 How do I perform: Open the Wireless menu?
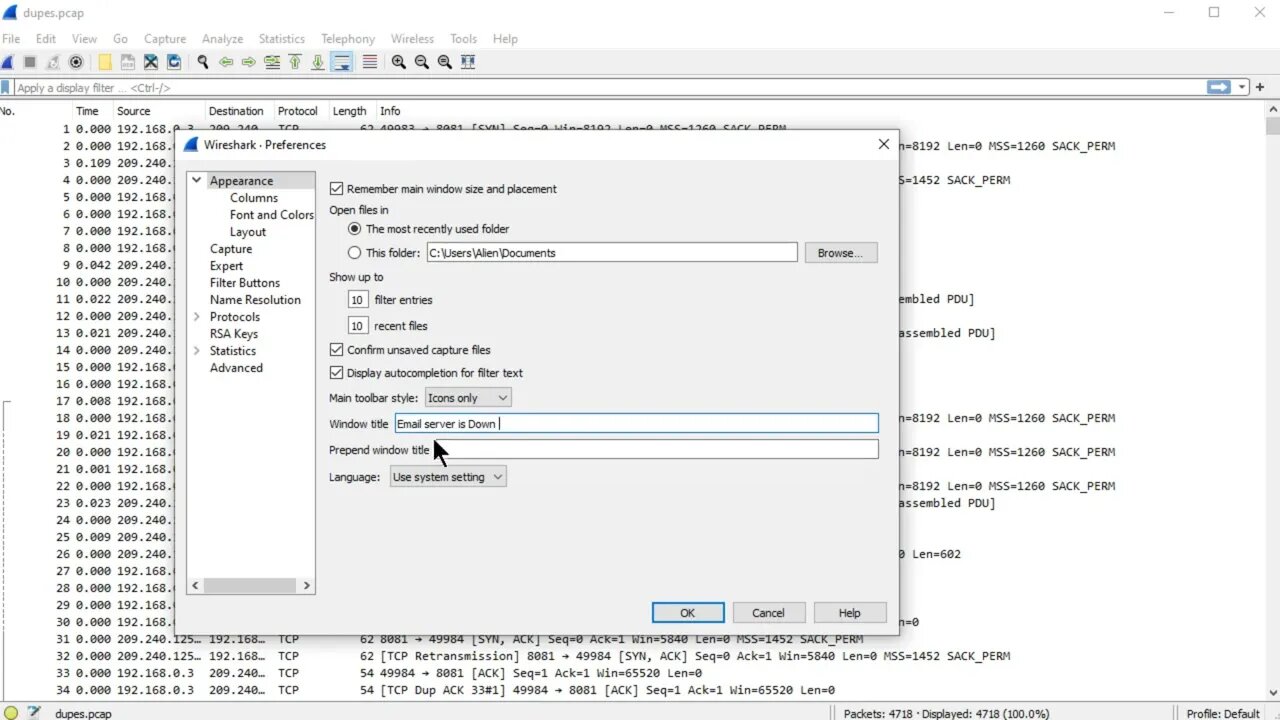coord(412,39)
